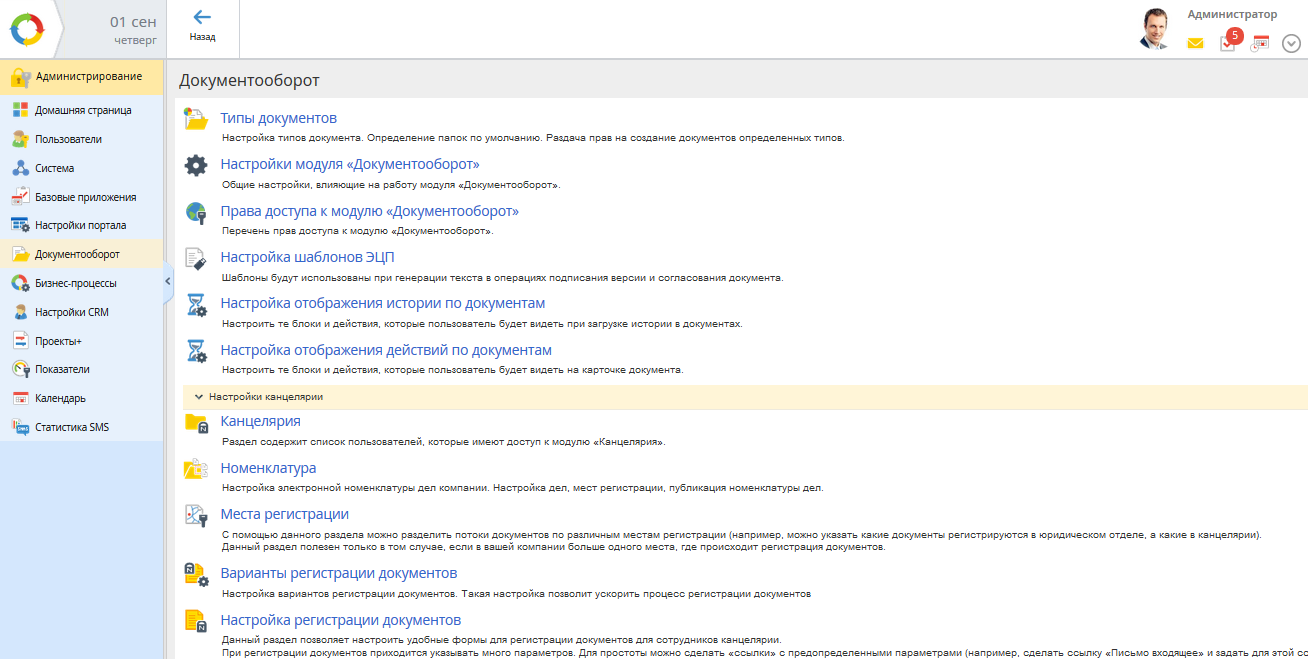Click the mail envelope icon in header
The image size is (1308, 659).
tap(1195, 43)
